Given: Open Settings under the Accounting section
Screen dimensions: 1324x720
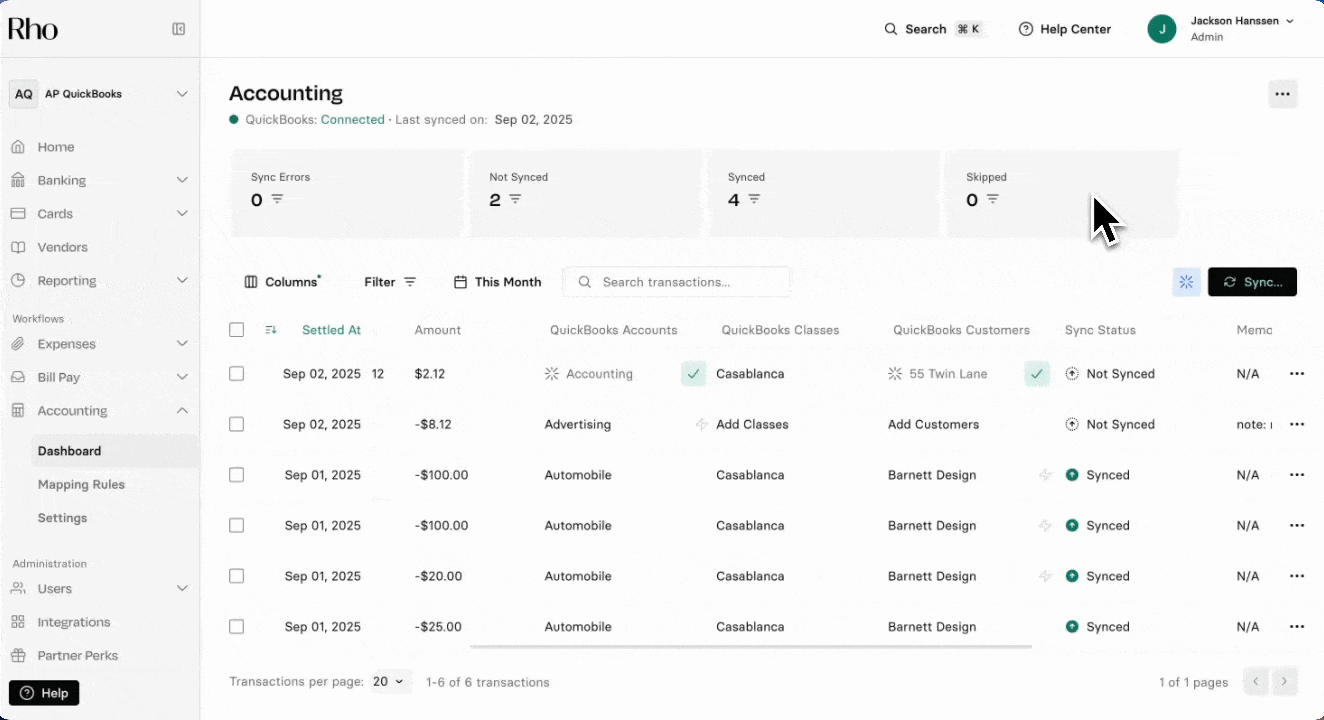Looking at the screenshot, I should click(62, 517).
